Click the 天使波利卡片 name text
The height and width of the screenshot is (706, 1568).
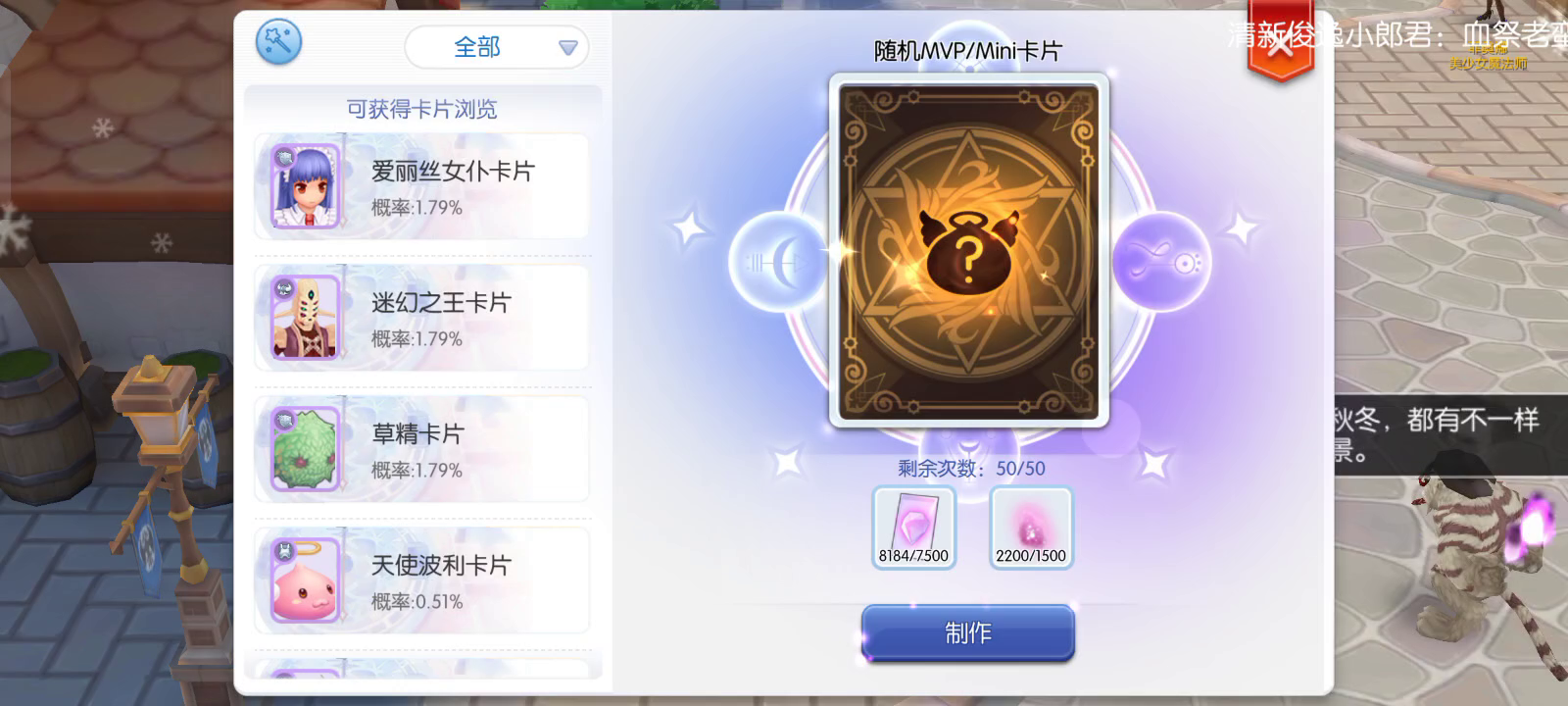tap(441, 565)
